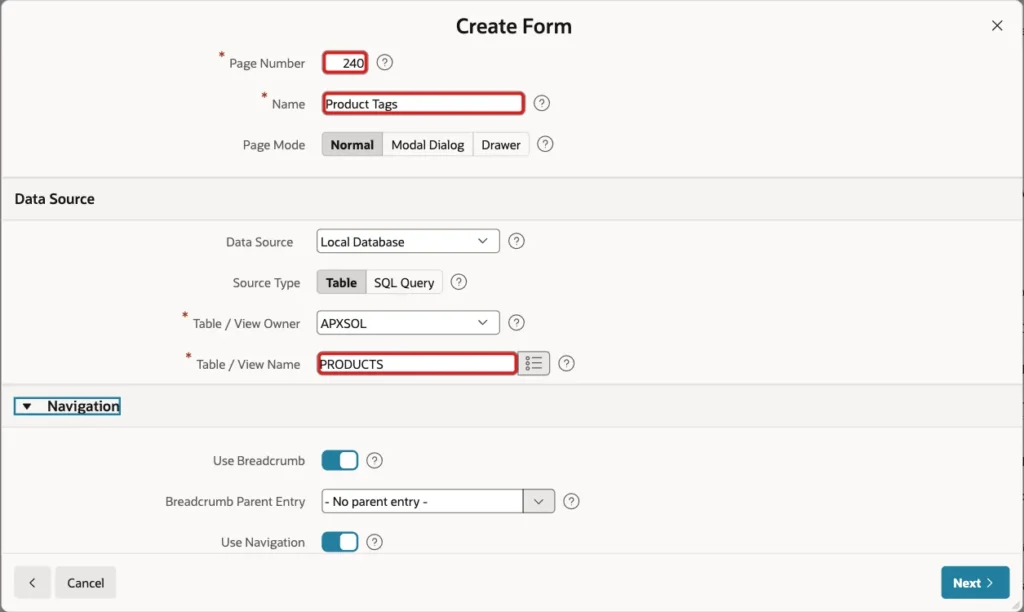This screenshot has height=612, width=1024.
Task: Open help for Use Navigation
Action: point(374,542)
